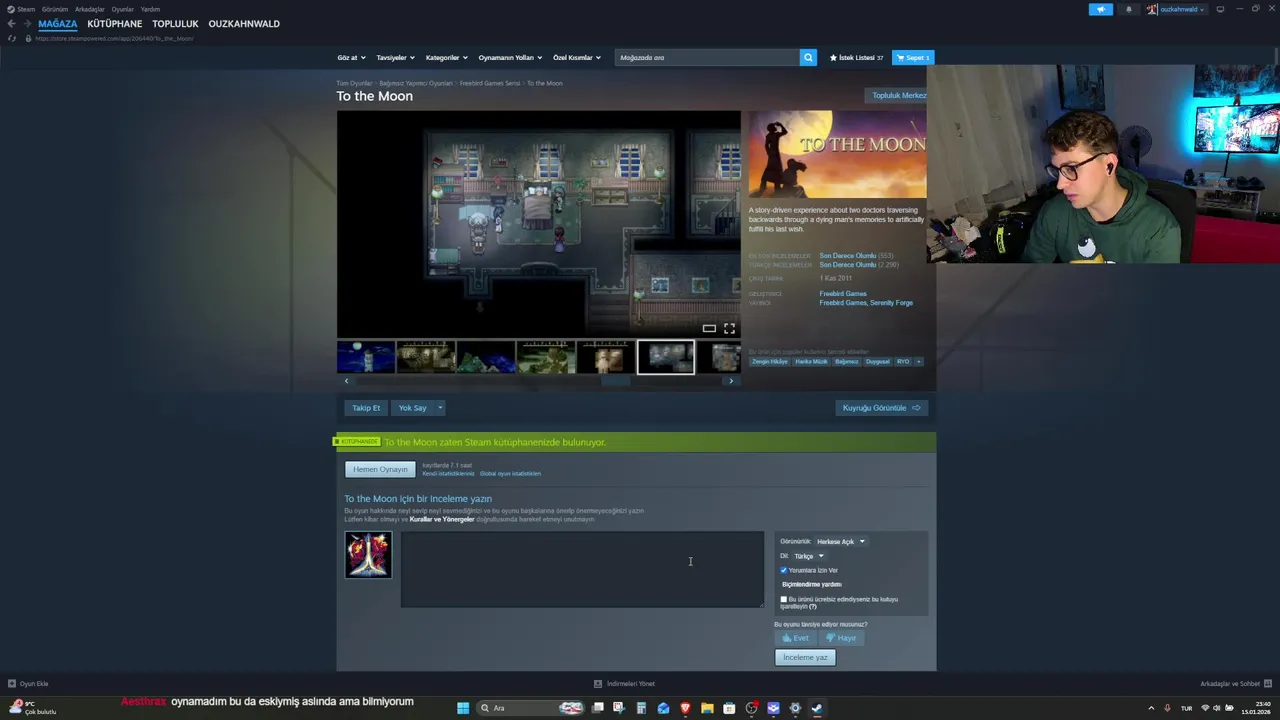Submit with the İnceleme yaz button
1280x720 pixels.
tap(805, 657)
